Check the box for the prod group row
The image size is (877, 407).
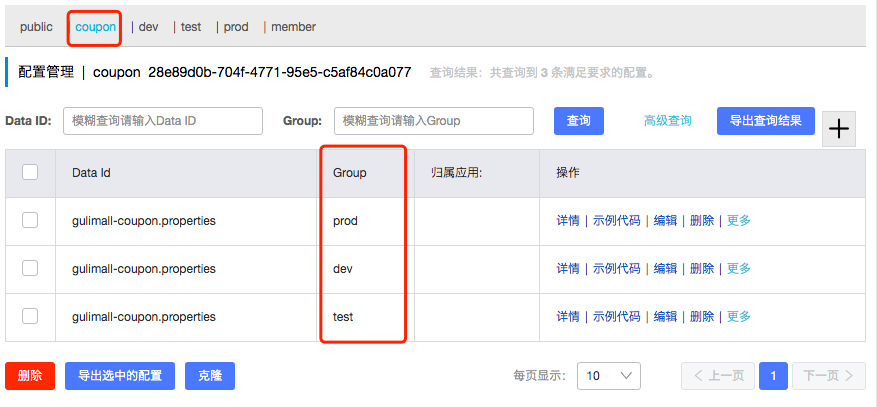pos(30,220)
